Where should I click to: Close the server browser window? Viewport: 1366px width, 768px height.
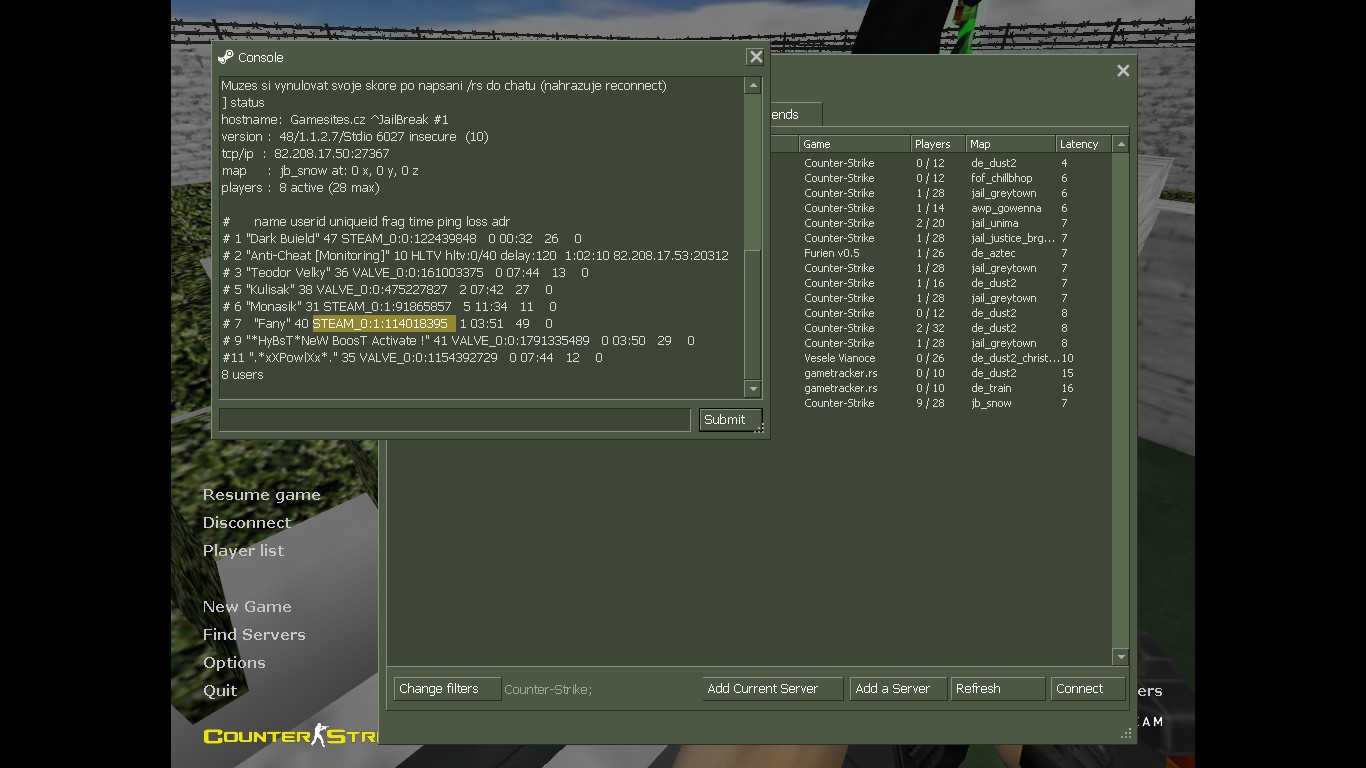pos(1123,70)
